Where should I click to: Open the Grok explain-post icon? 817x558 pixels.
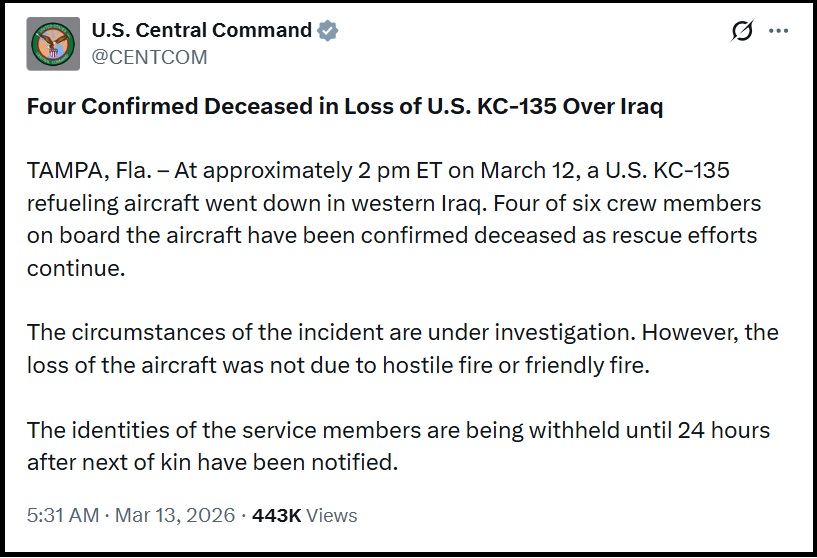pyautogui.click(x=742, y=31)
